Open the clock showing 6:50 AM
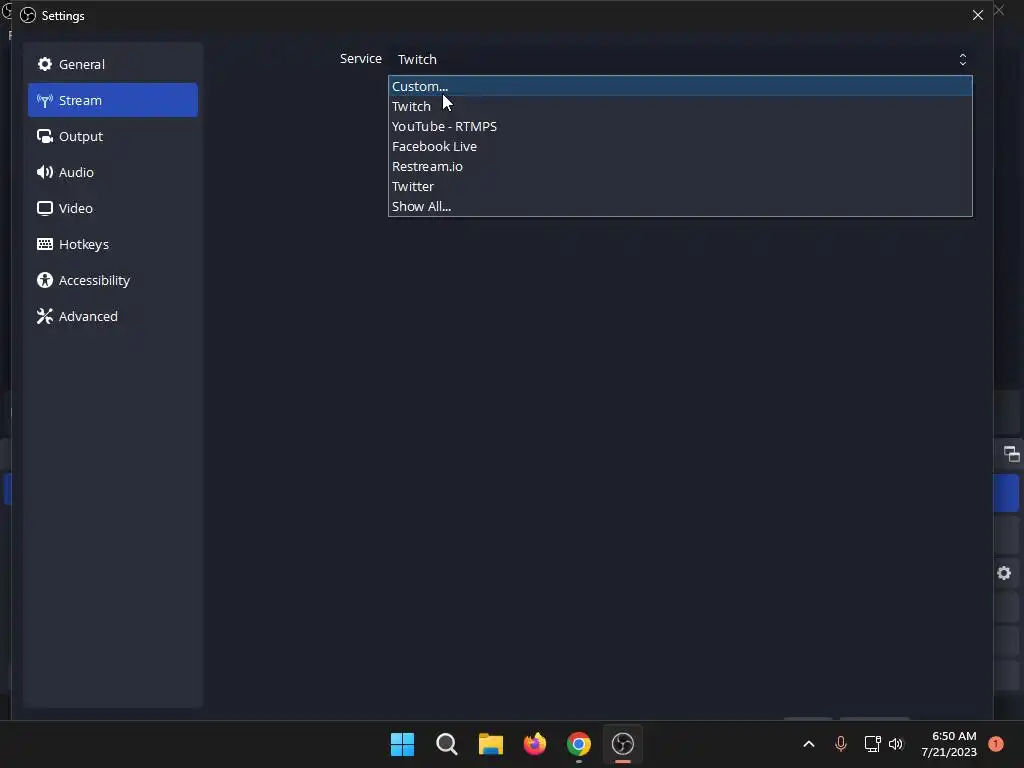This screenshot has height=768, width=1024. [949, 744]
